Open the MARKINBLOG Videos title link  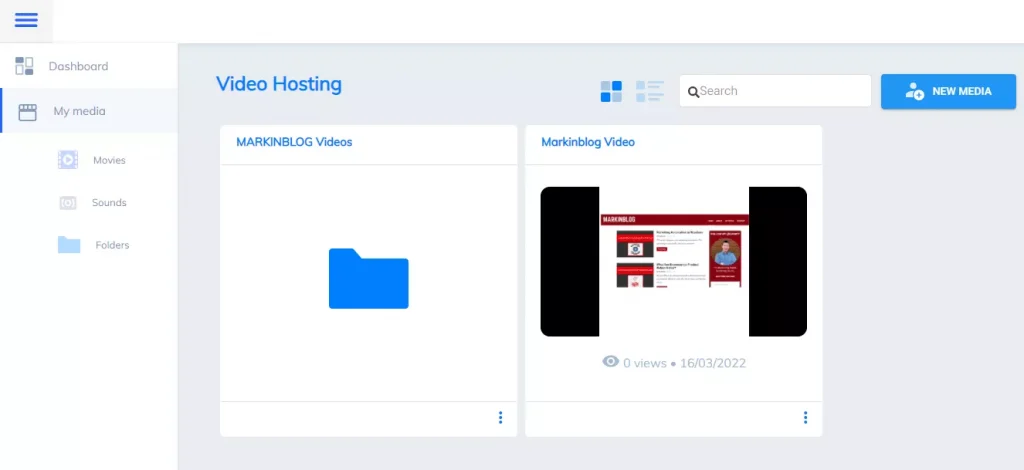(294, 142)
